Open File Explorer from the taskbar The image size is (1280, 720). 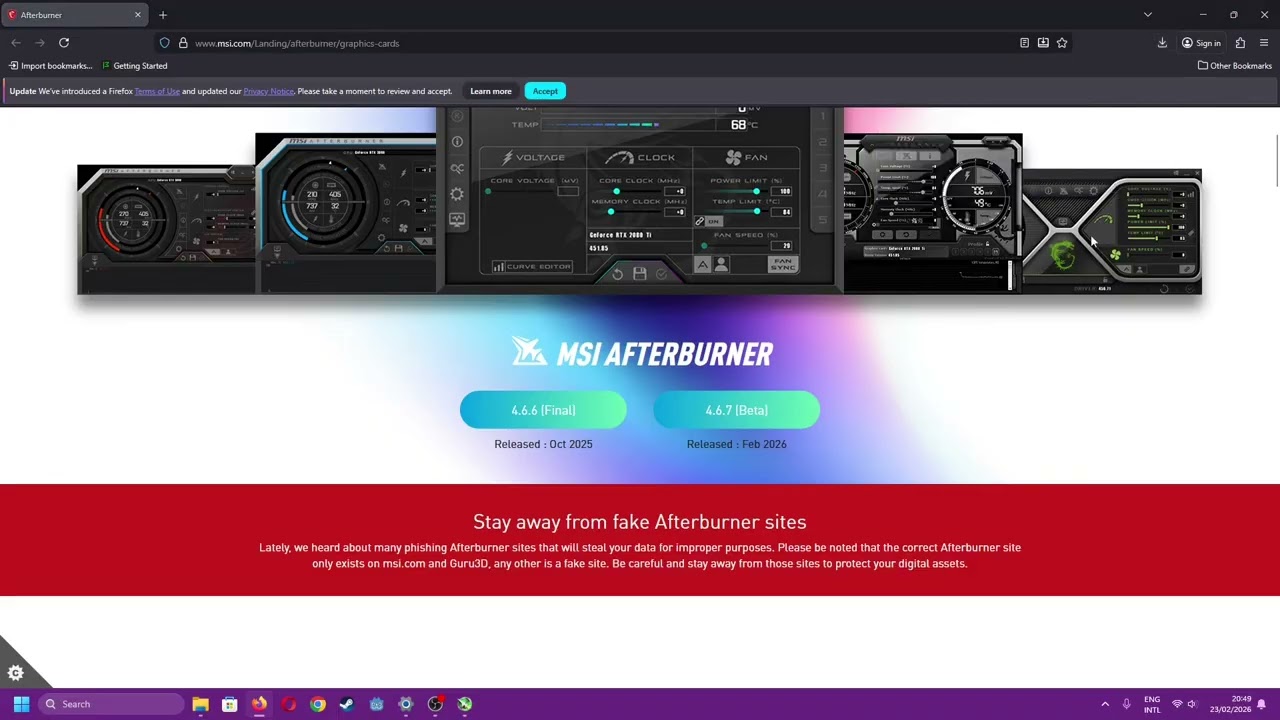point(200,704)
